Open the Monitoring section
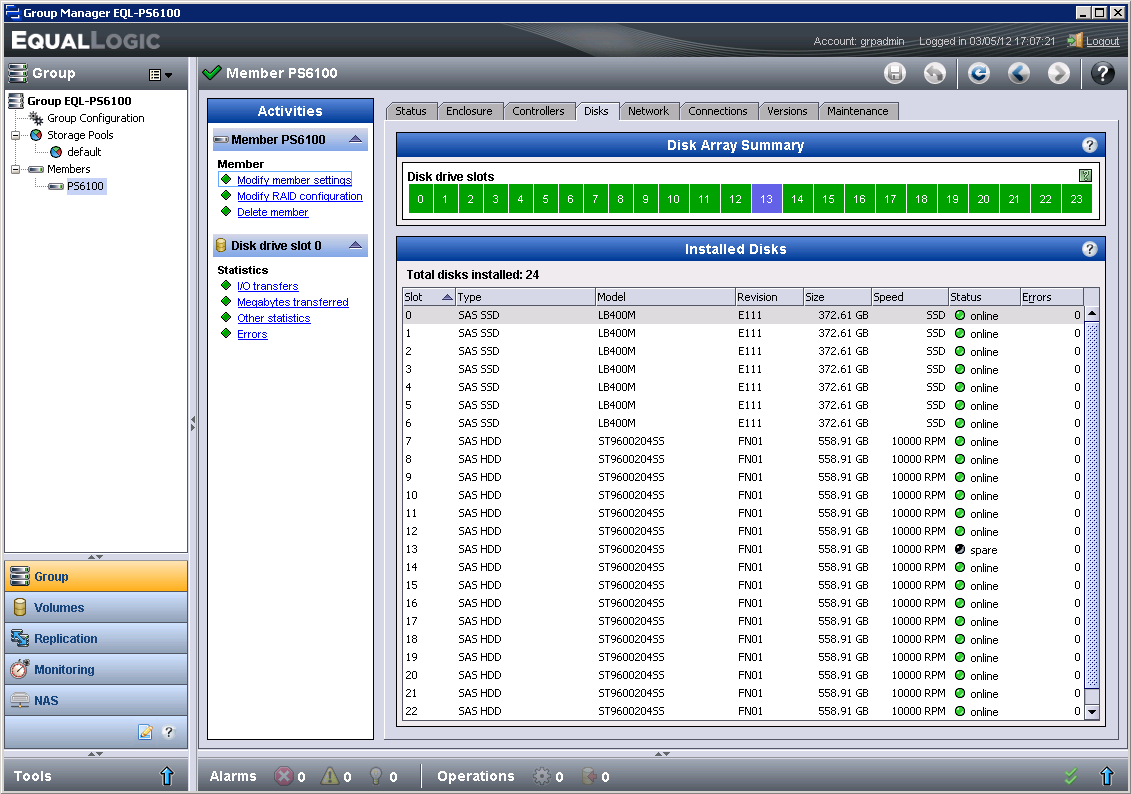The width and height of the screenshot is (1131, 794). tap(96, 669)
